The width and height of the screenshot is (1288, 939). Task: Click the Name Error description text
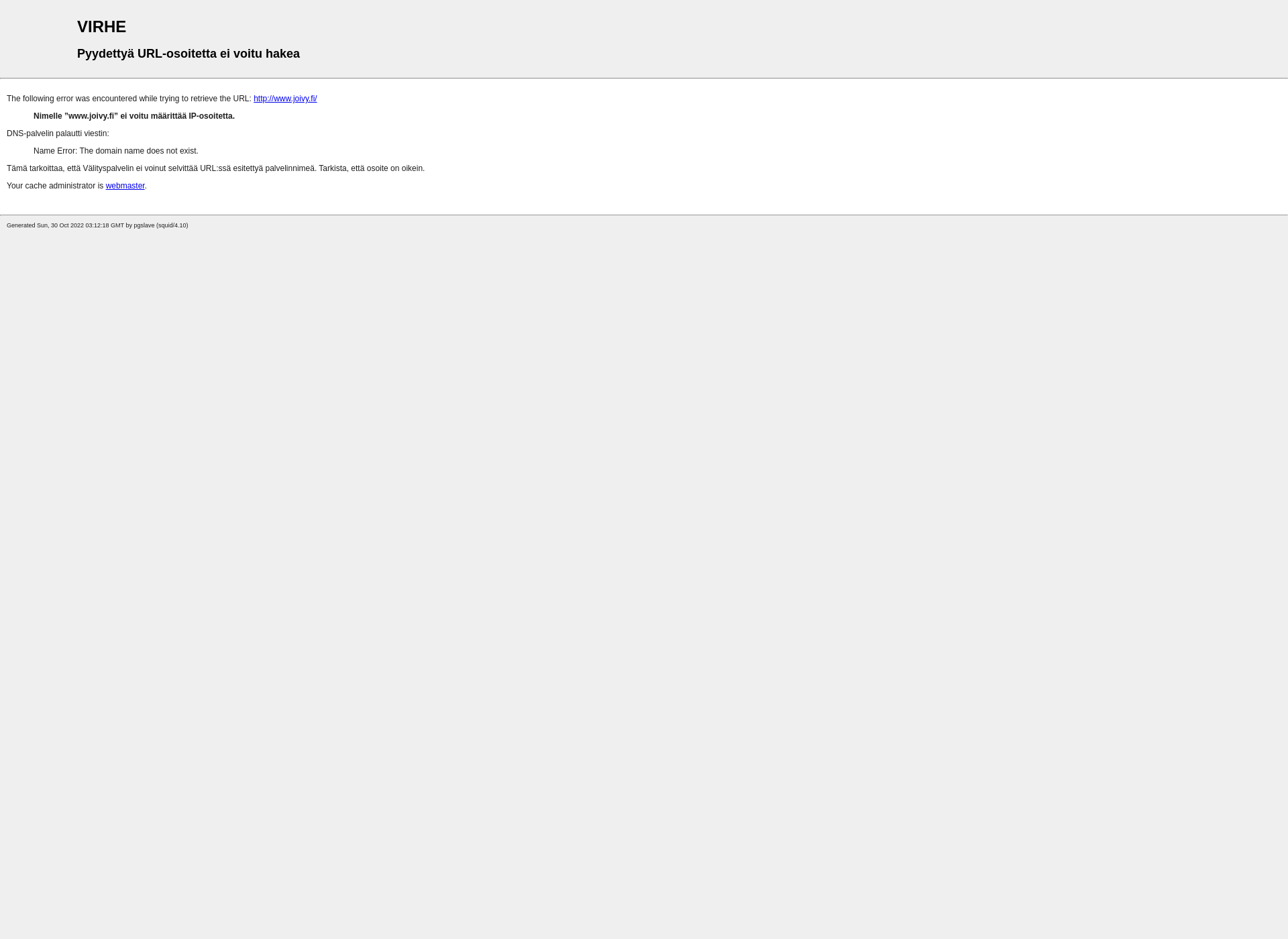coord(115,150)
